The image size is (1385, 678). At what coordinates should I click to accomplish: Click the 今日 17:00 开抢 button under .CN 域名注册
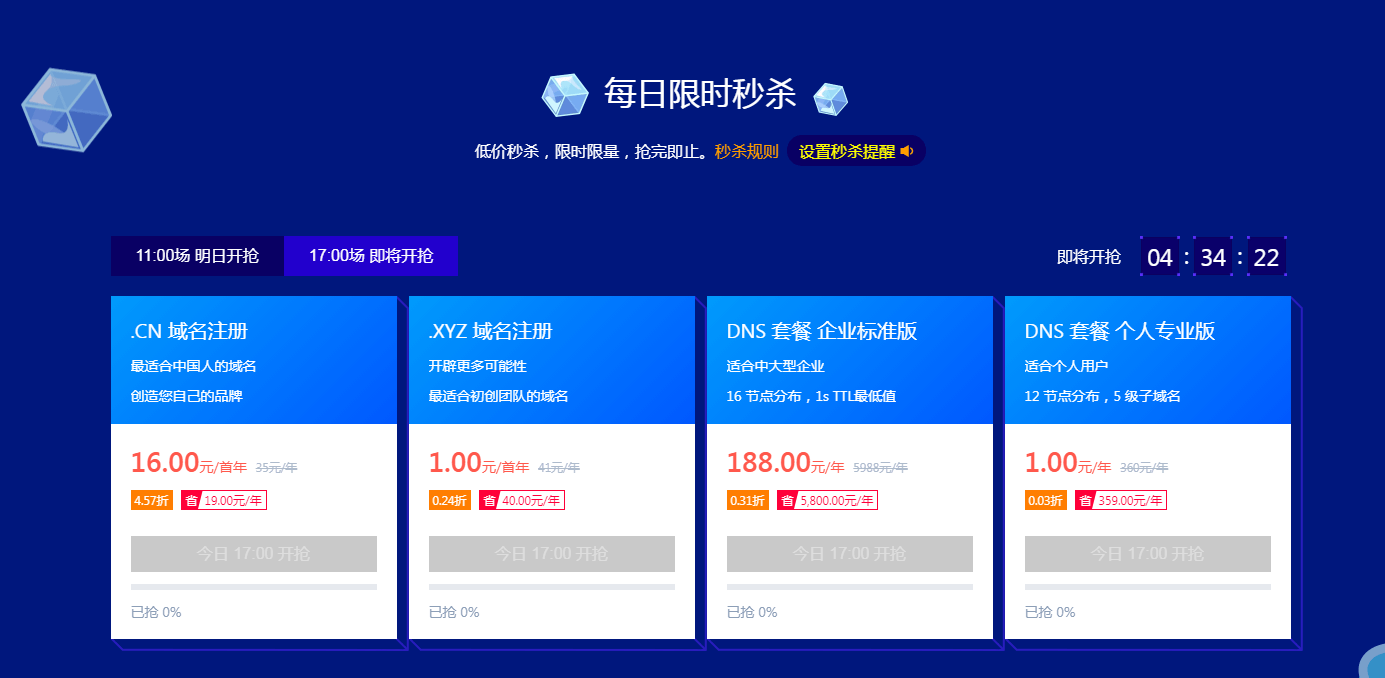click(x=254, y=554)
